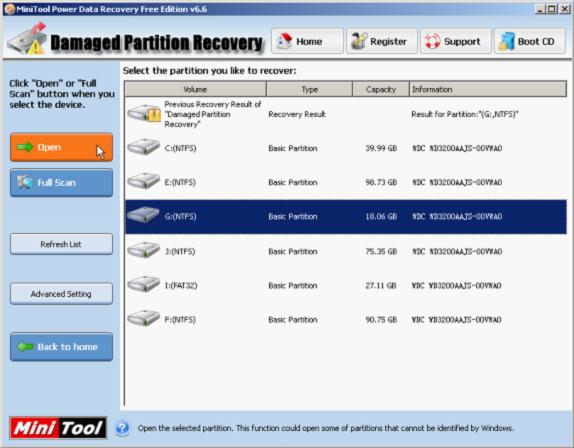The width and height of the screenshot is (574, 448).
Task: Click the 18.06 GB capacity cell
Action: 381,217
